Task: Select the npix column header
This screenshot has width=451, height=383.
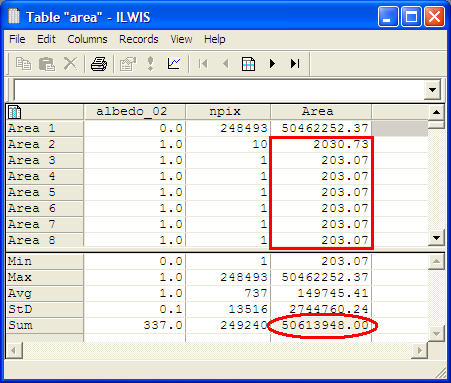Action: click(228, 112)
